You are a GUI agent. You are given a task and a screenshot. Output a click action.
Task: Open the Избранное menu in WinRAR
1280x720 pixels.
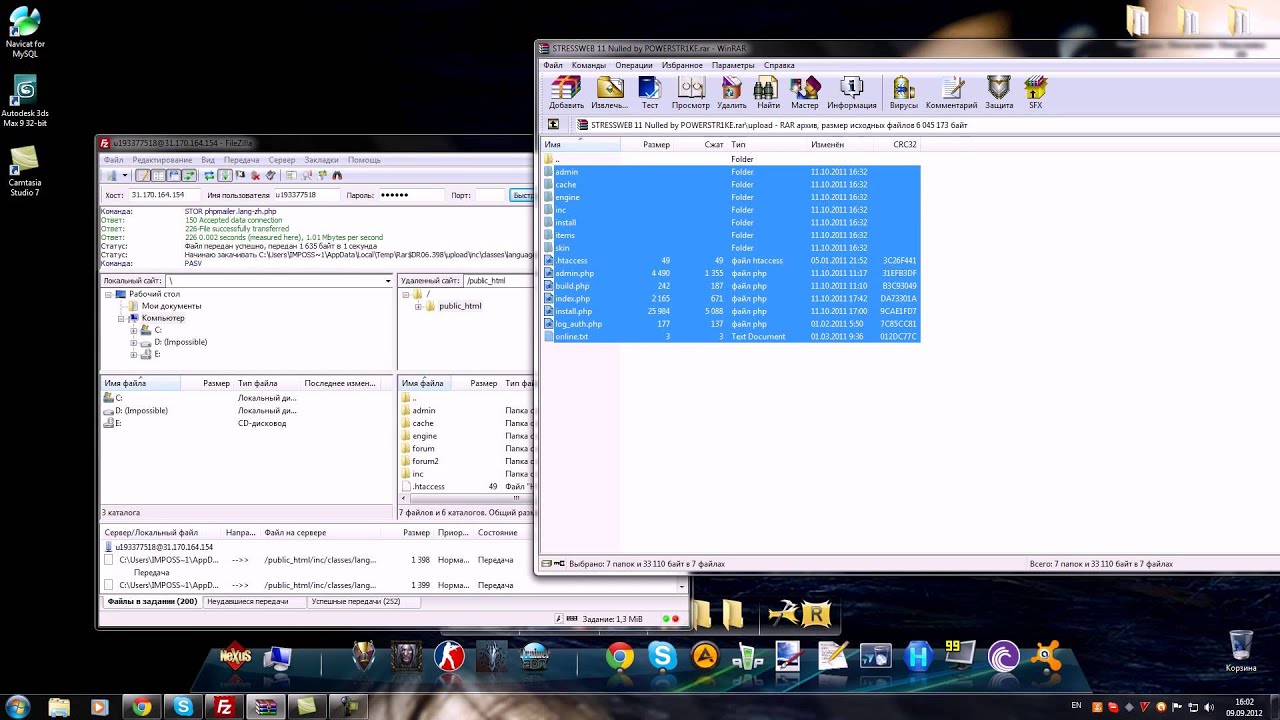click(682, 65)
